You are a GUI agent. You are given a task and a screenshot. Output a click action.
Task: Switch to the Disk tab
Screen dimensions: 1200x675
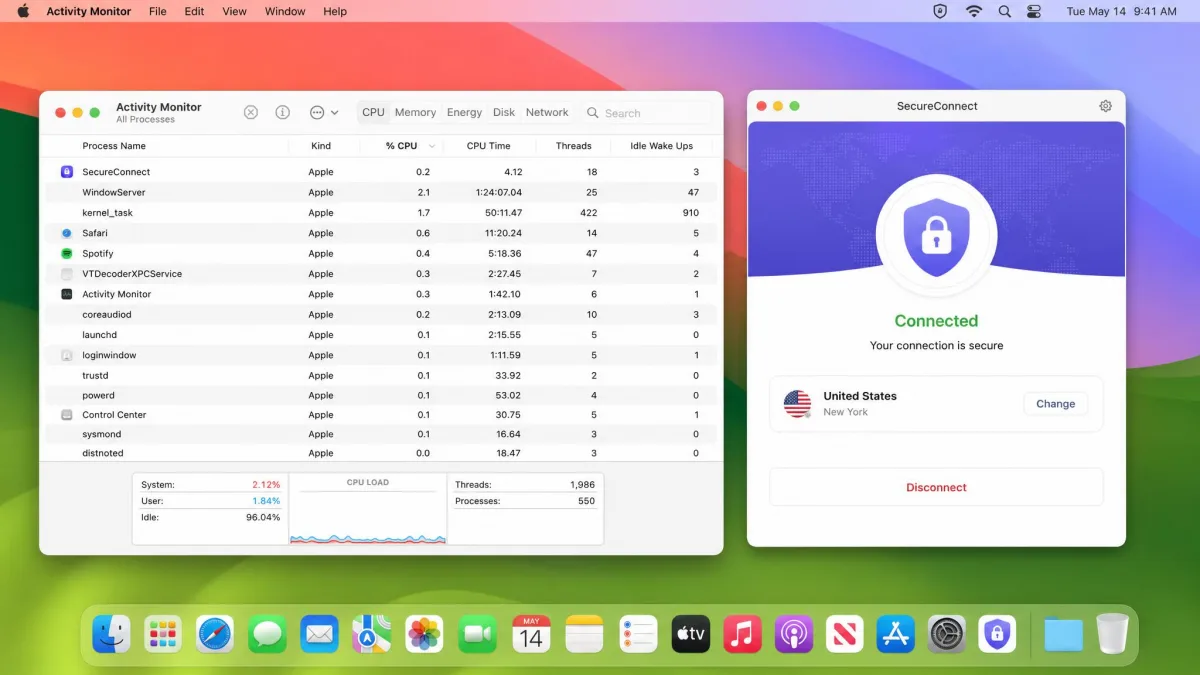click(x=504, y=113)
